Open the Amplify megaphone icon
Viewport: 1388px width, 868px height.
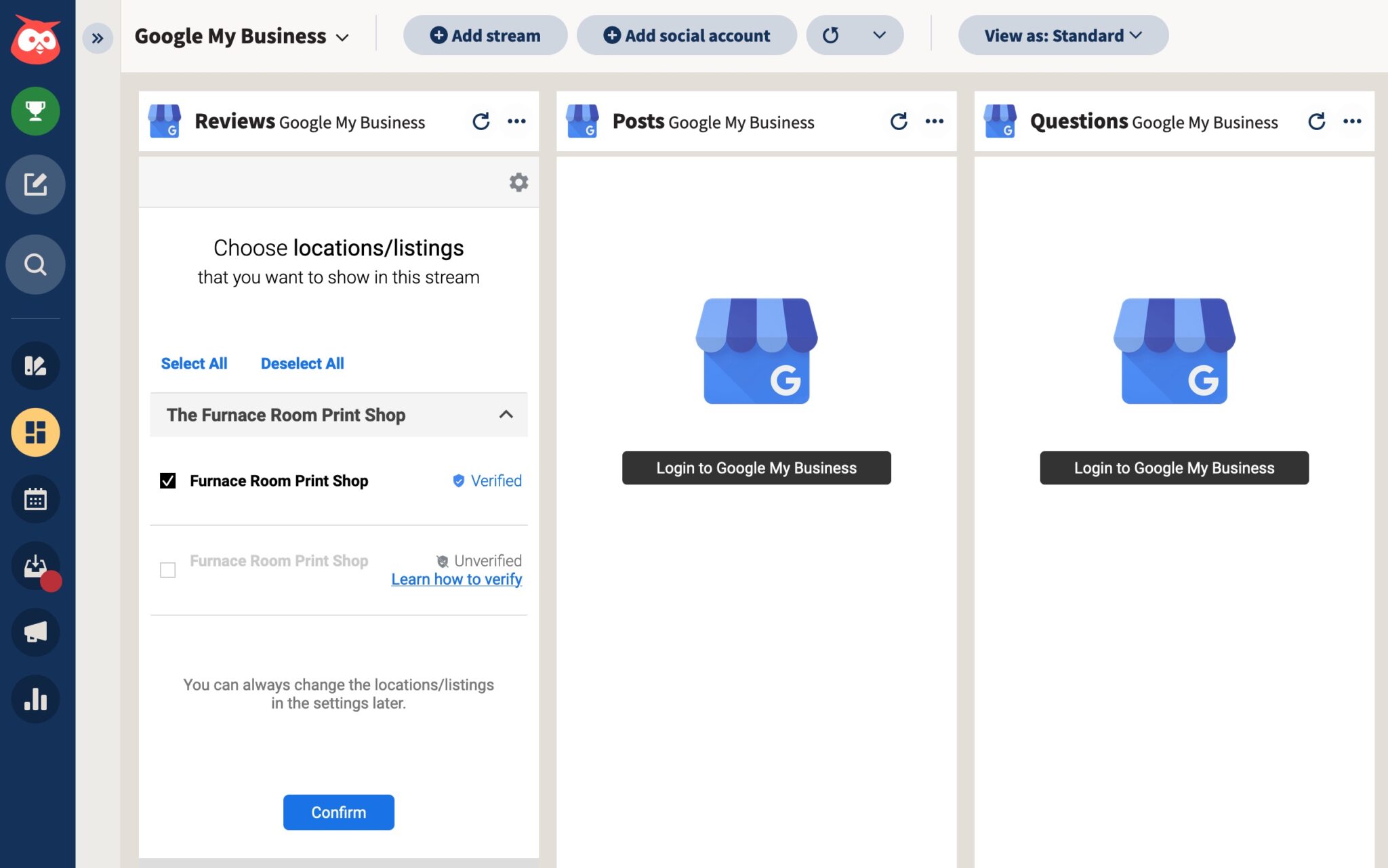pyautogui.click(x=35, y=632)
